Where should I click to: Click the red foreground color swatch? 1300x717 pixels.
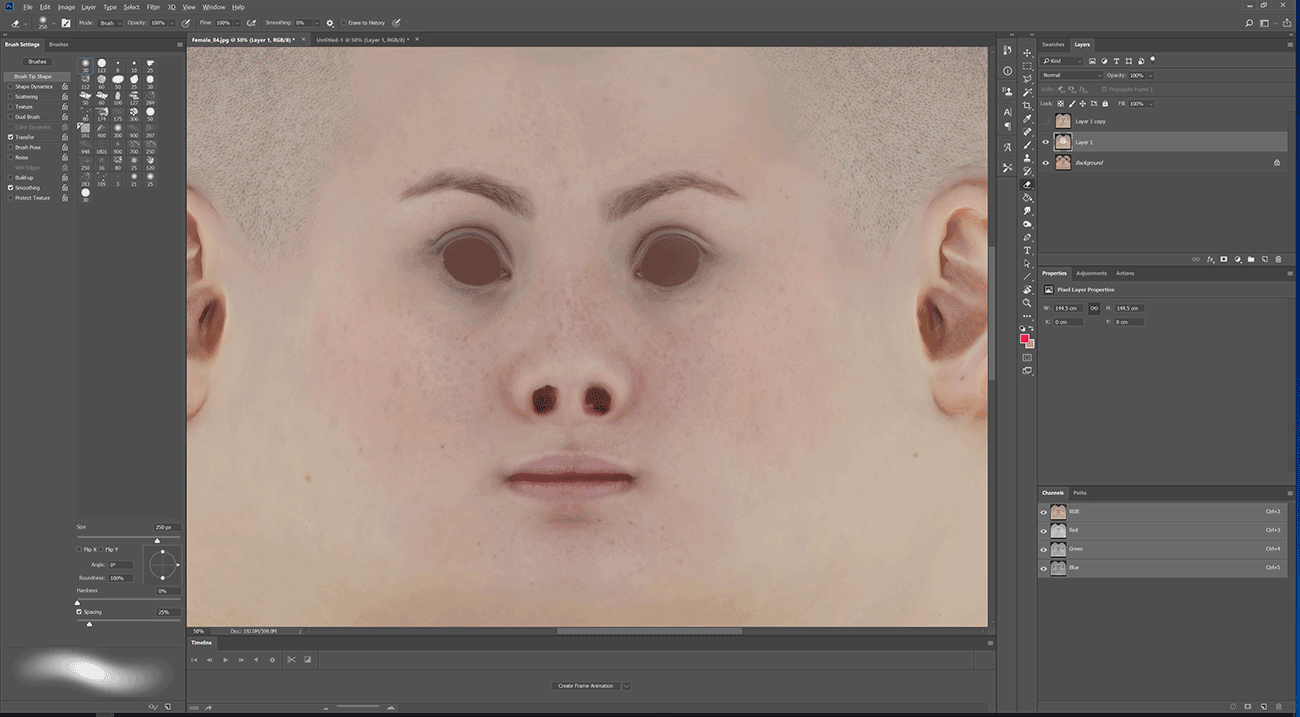point(1025,340)
